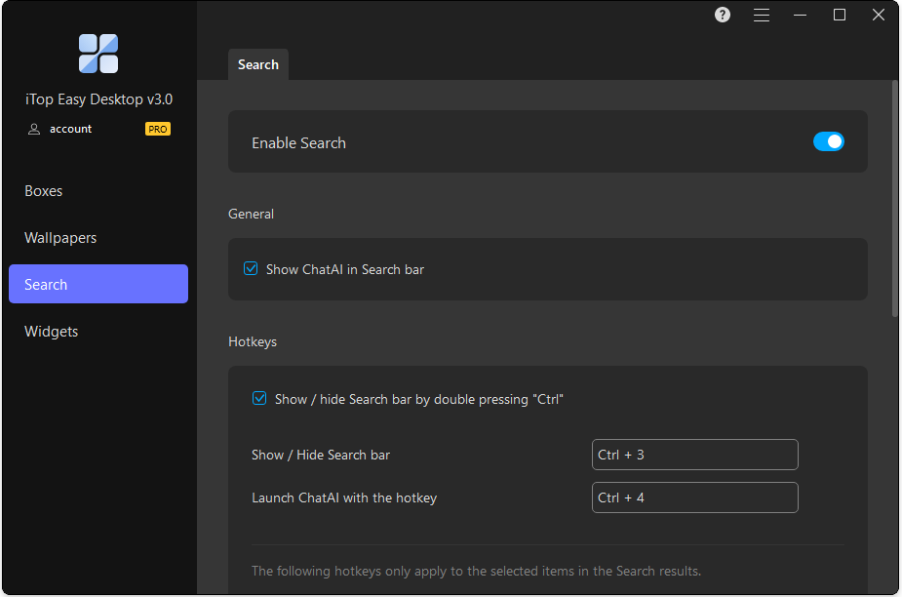Close the iTop Easy Desktop window
Image resolution: width=903 pixels, height=598 pixels.
coord(878,15)
